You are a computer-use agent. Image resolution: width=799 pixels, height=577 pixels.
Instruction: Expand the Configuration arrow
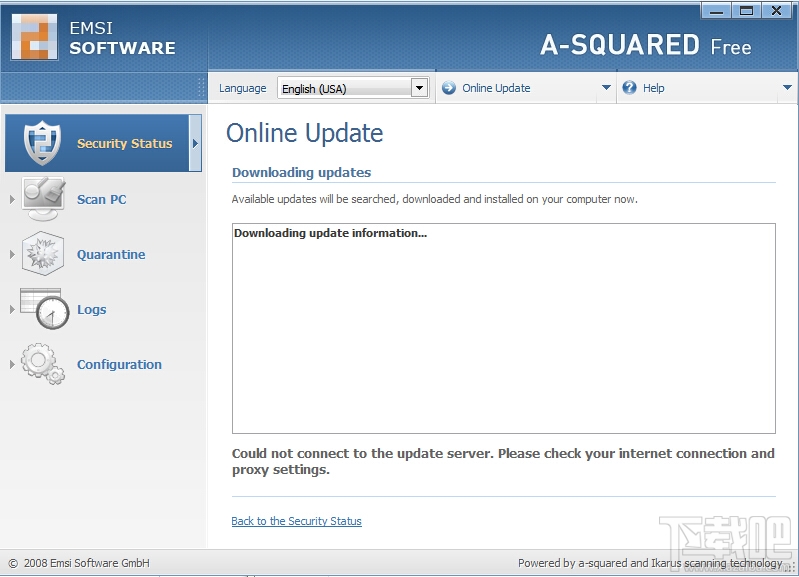(12, 364)
